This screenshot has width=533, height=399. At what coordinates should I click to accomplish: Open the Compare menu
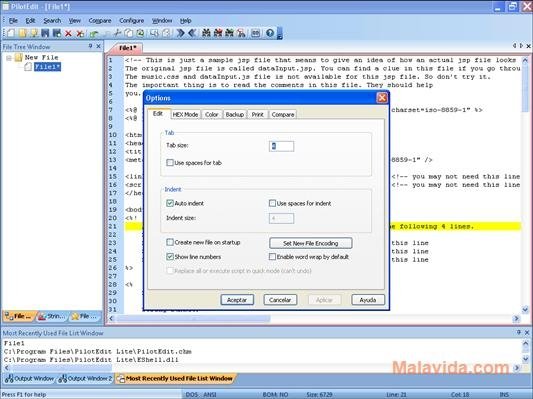pyautogui.click(x=100, y=21)
